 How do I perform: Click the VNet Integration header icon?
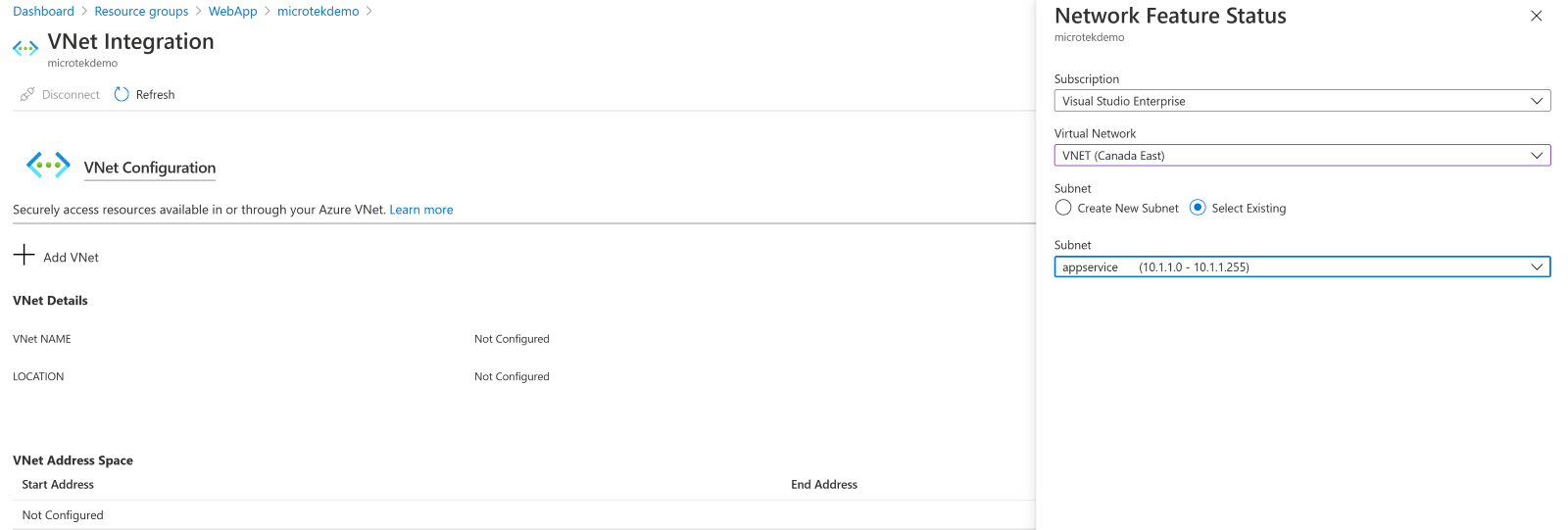click(x=25, y=48)
